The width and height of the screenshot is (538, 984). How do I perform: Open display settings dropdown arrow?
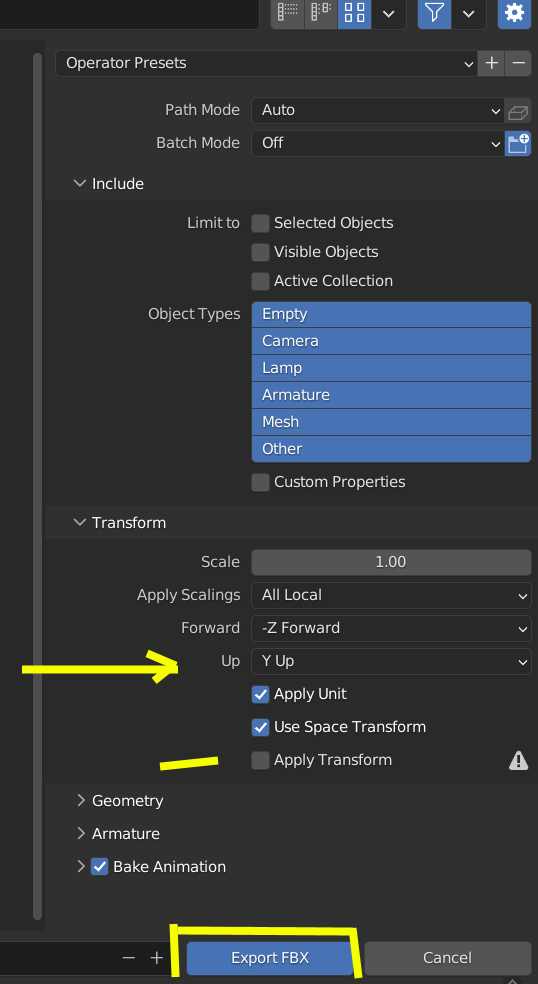pos(389,13)
